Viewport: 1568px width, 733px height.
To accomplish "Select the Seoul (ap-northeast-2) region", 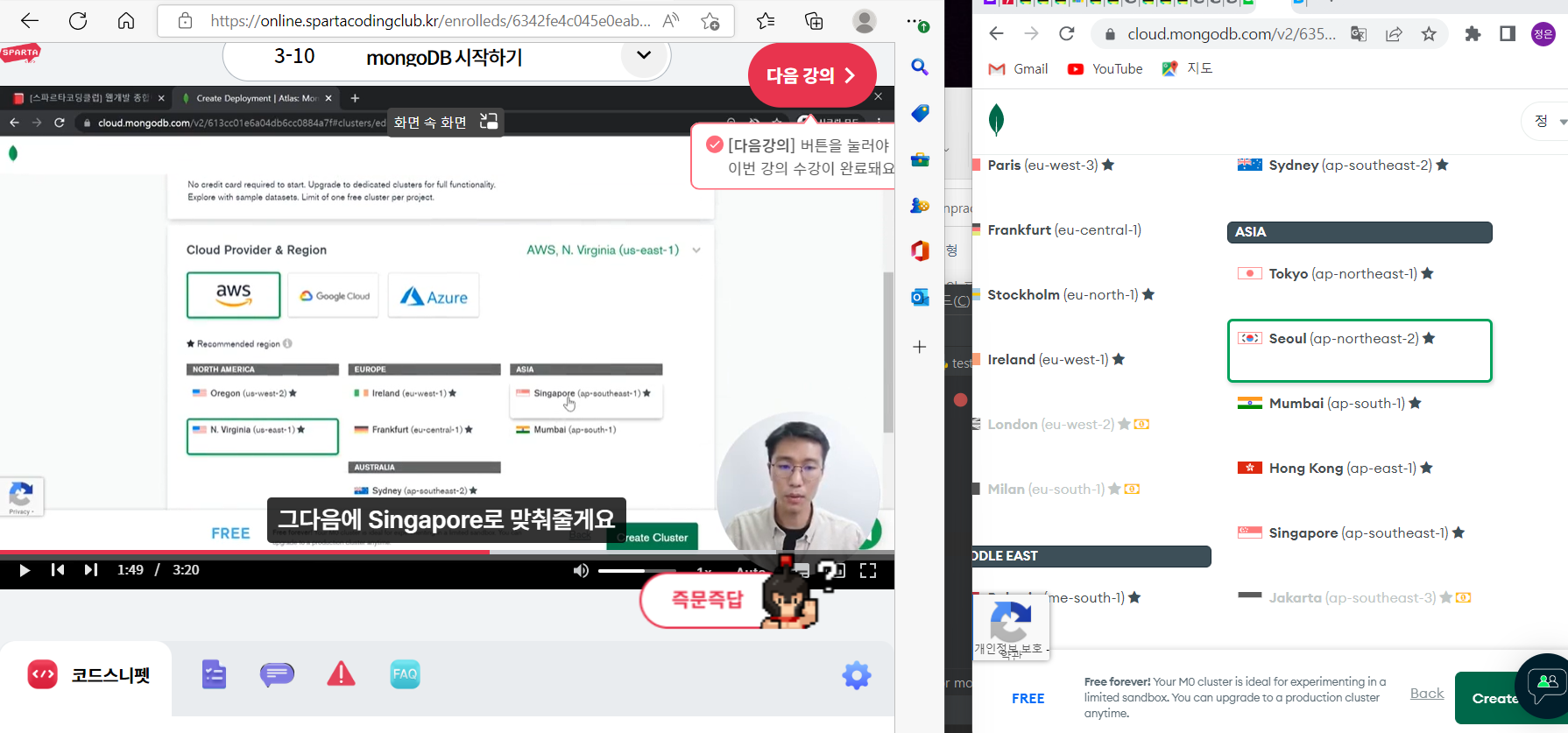I will click(x=1360, y=350).
